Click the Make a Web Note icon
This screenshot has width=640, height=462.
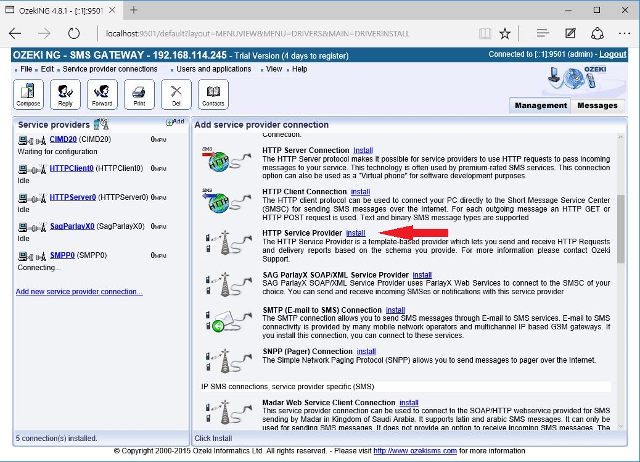coord(570,33)
